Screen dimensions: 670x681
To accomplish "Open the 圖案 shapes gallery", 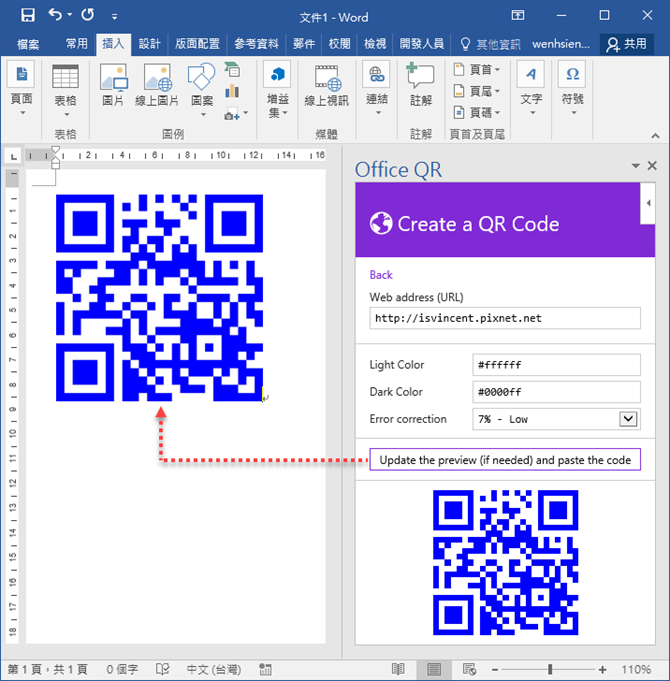I will [202, 89].
